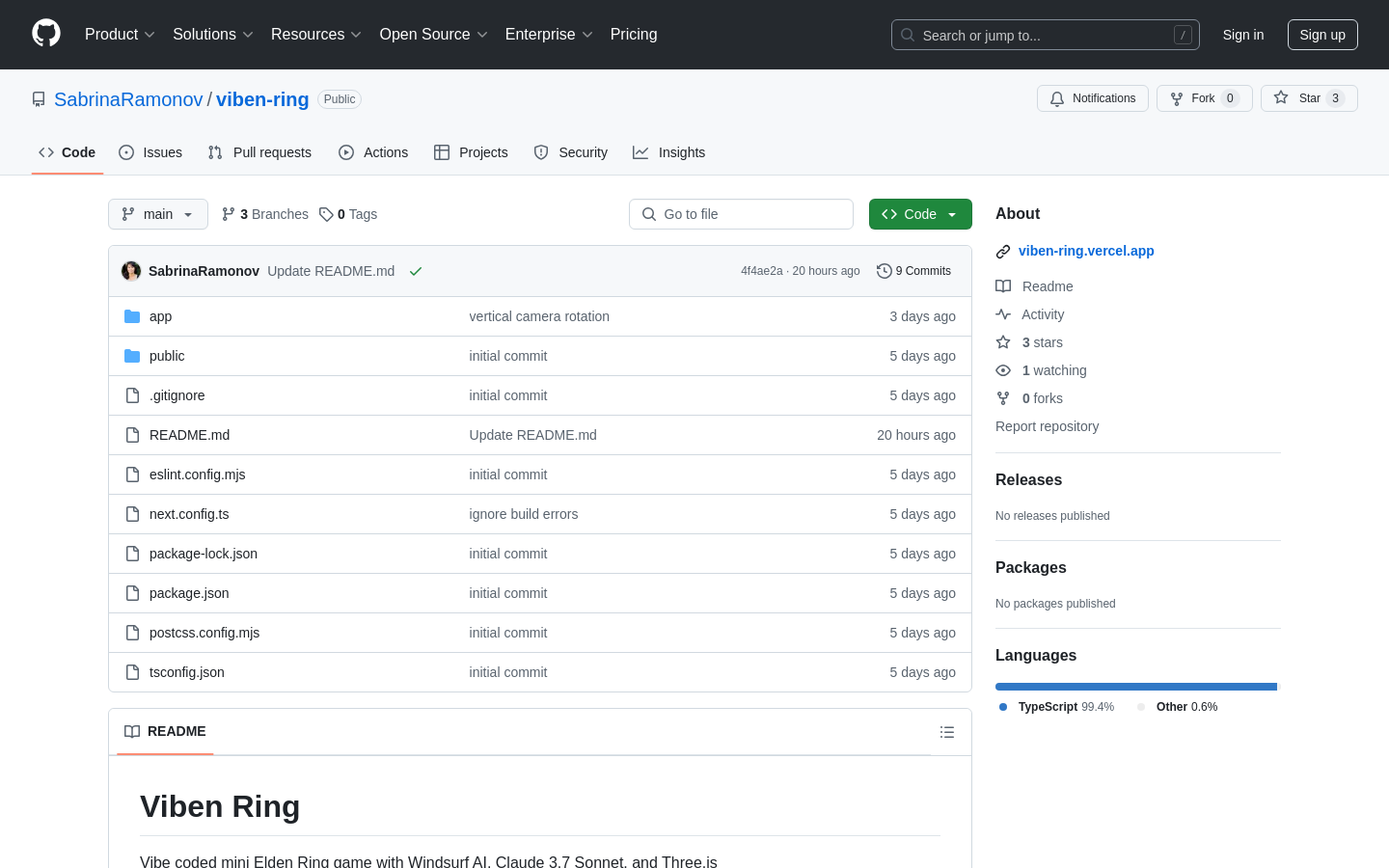Screen dimensions: 1389x868
Task: Click the file icon for package-lock.json
Action: click(x=132, y=554)
